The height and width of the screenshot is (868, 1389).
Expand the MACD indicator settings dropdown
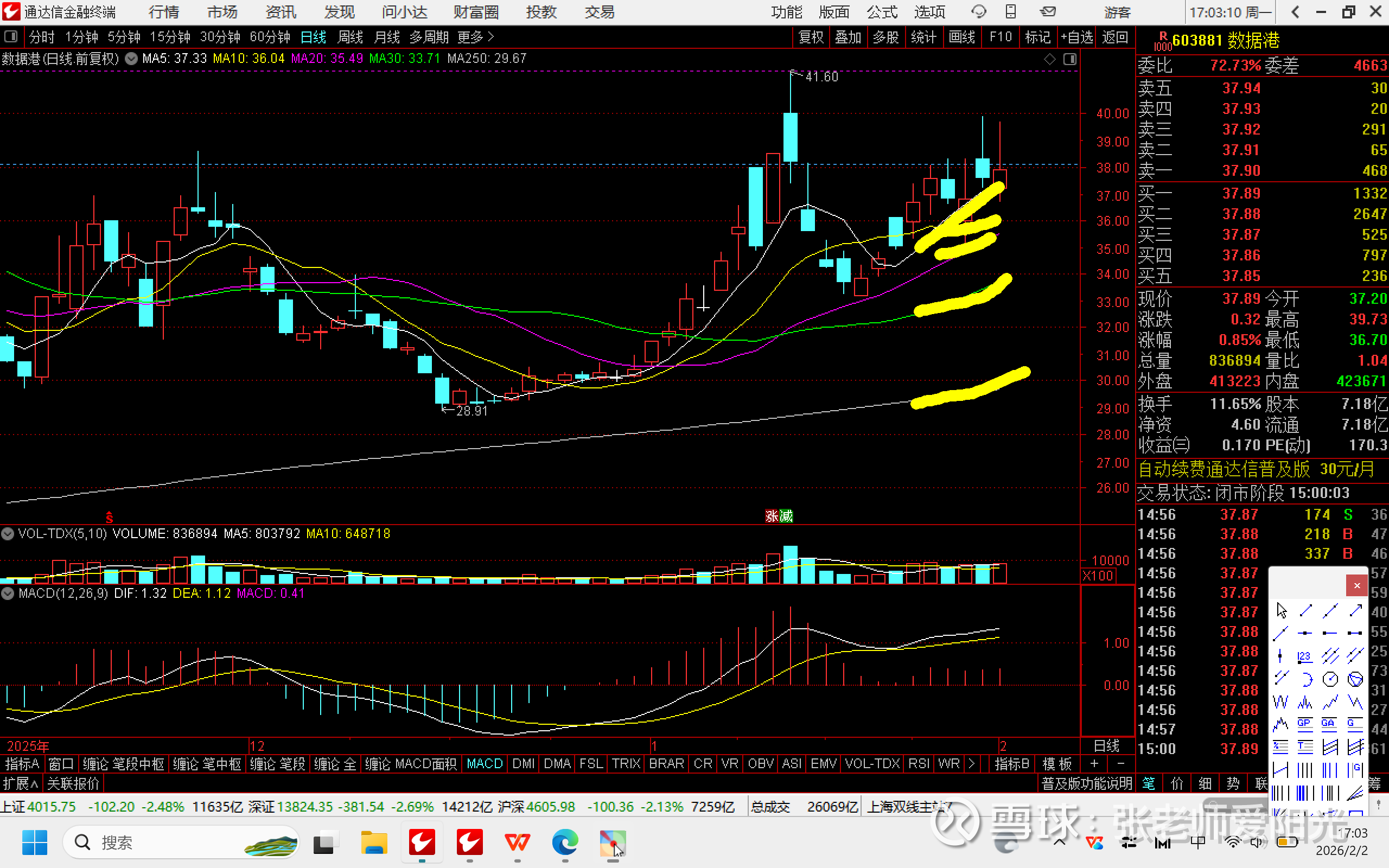coord(8,593)
